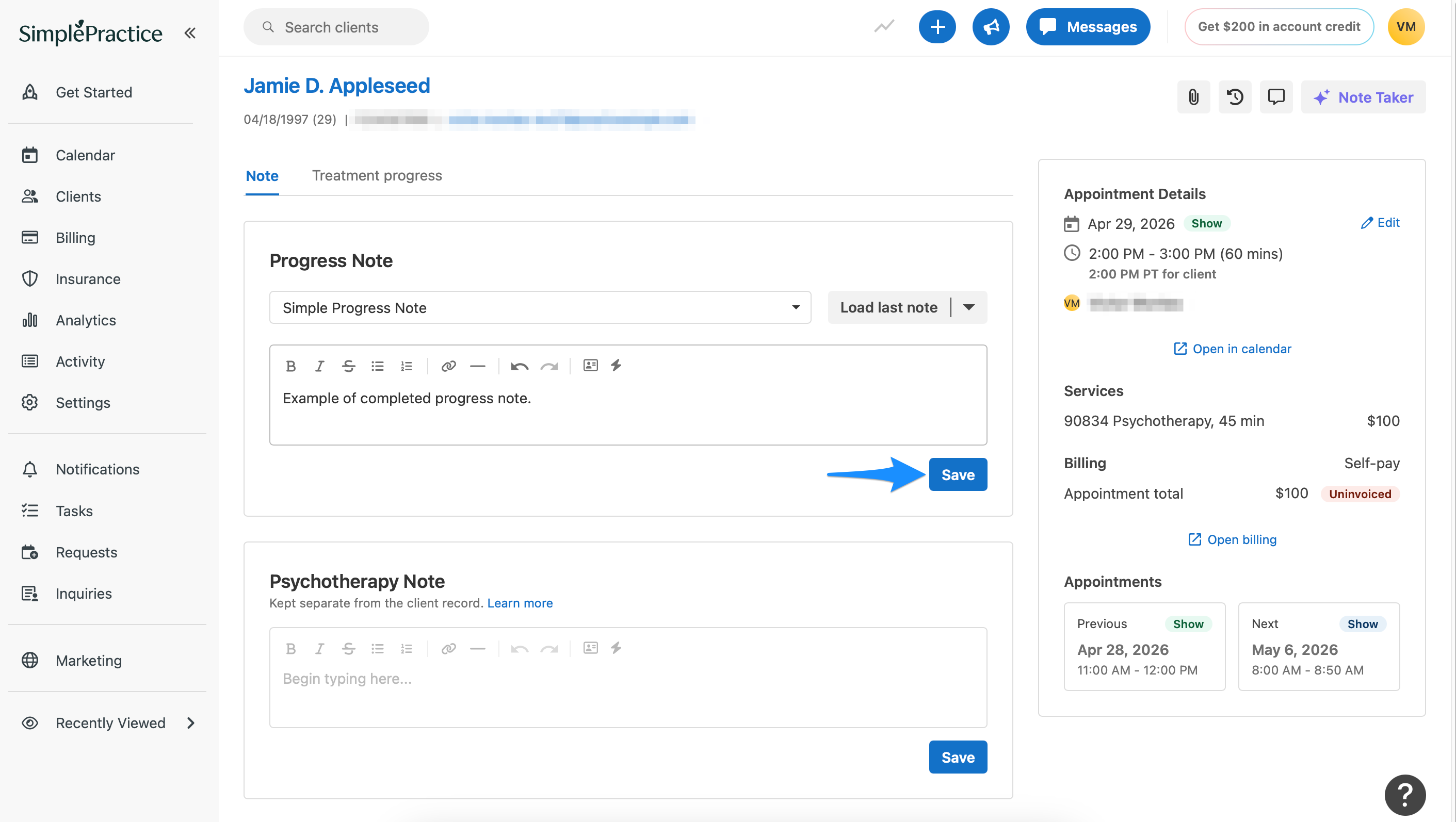Insert numbered list in Progress Note

click(x=406, y=366)
